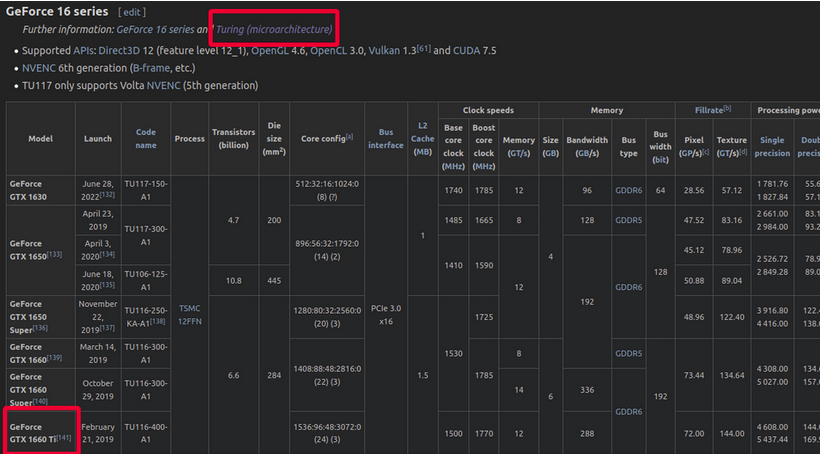Open the APIs link

click(x=84, y=51)
